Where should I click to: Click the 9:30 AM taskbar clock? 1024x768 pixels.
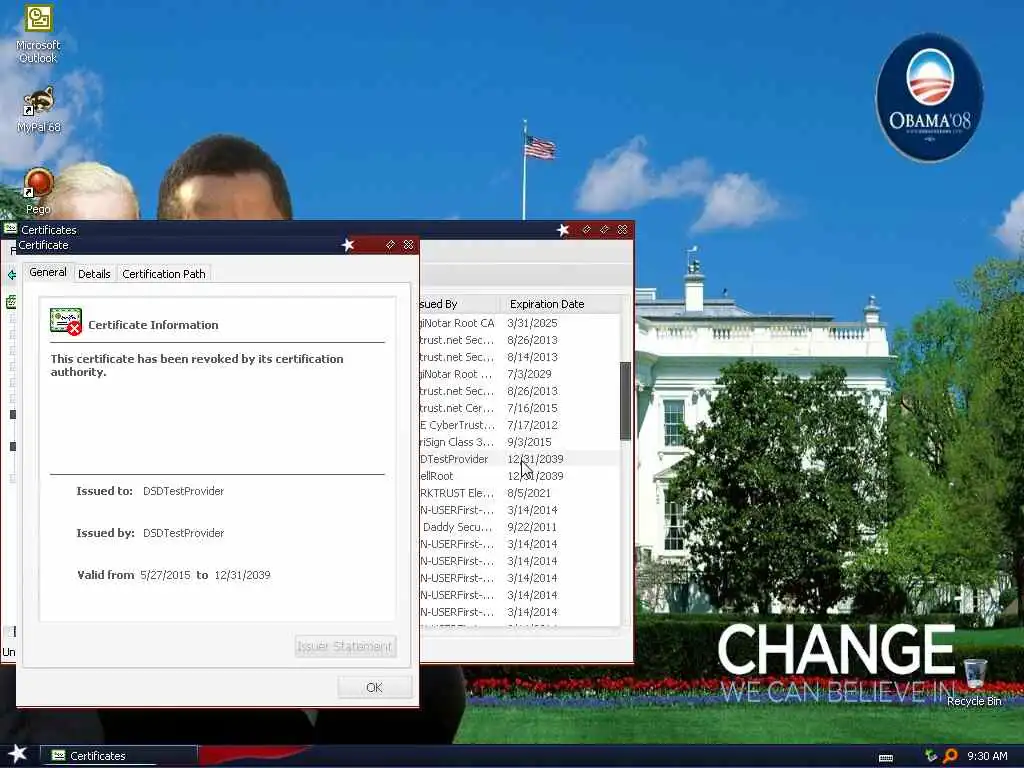click(987, 756)
